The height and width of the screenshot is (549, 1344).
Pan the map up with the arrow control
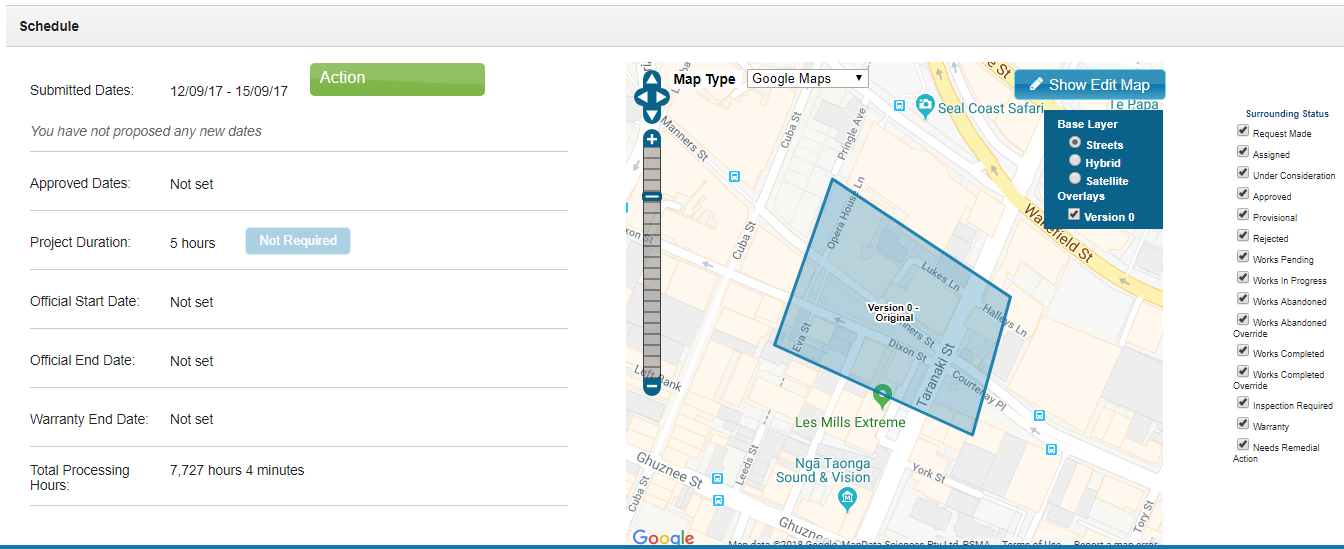pyautogui.click(x=652, y=79)
